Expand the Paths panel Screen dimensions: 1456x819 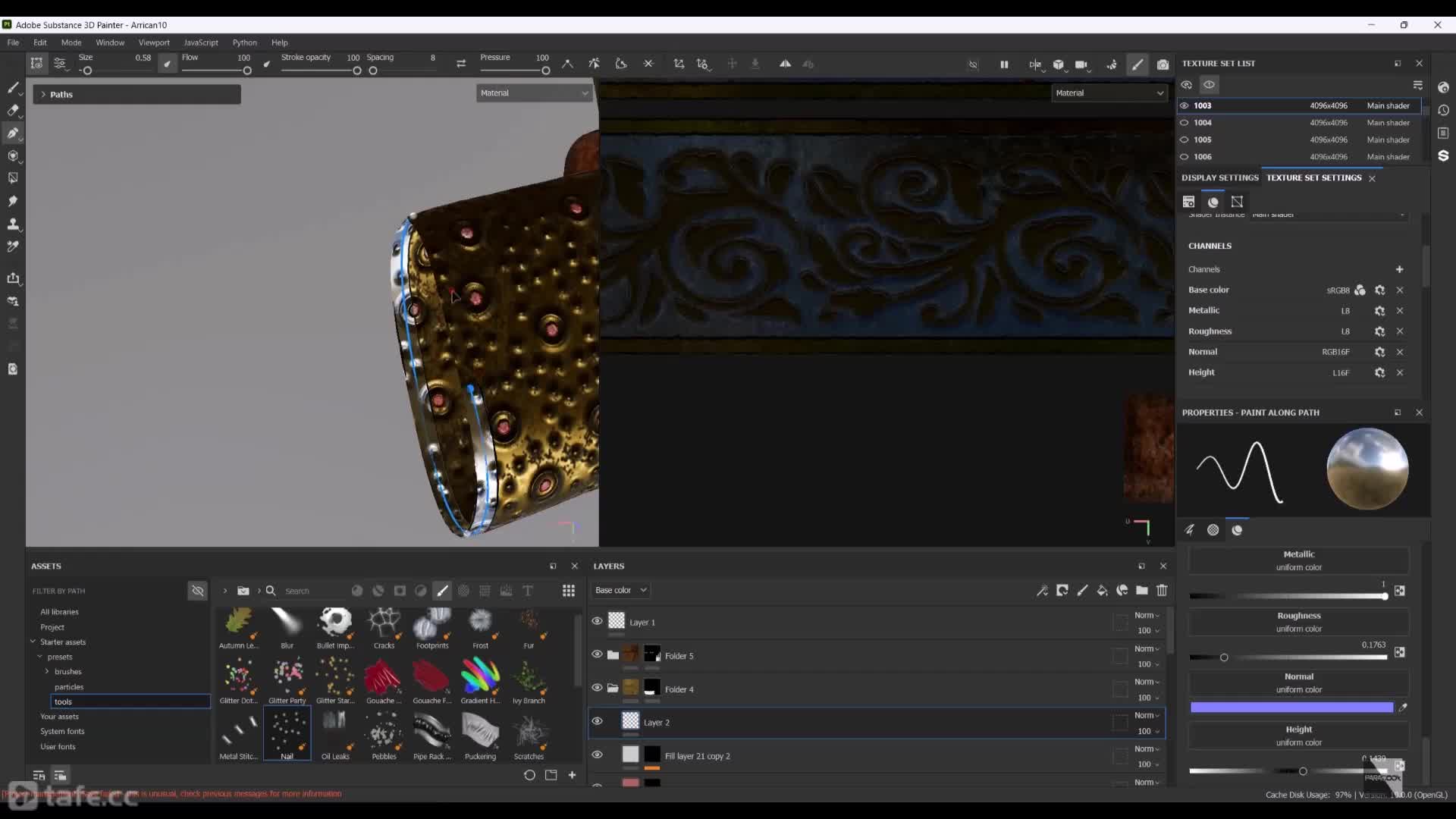point(44,95)
